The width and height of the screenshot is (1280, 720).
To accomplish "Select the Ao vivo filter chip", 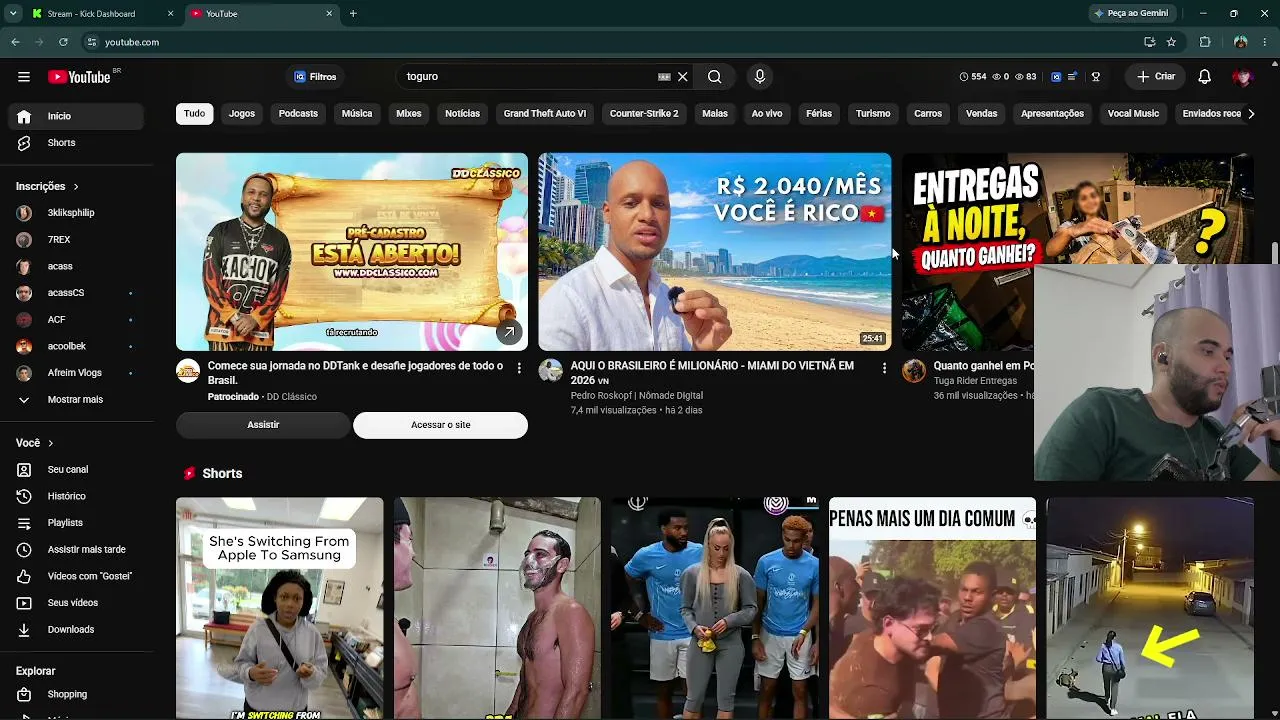I will (x=767, y=114).
